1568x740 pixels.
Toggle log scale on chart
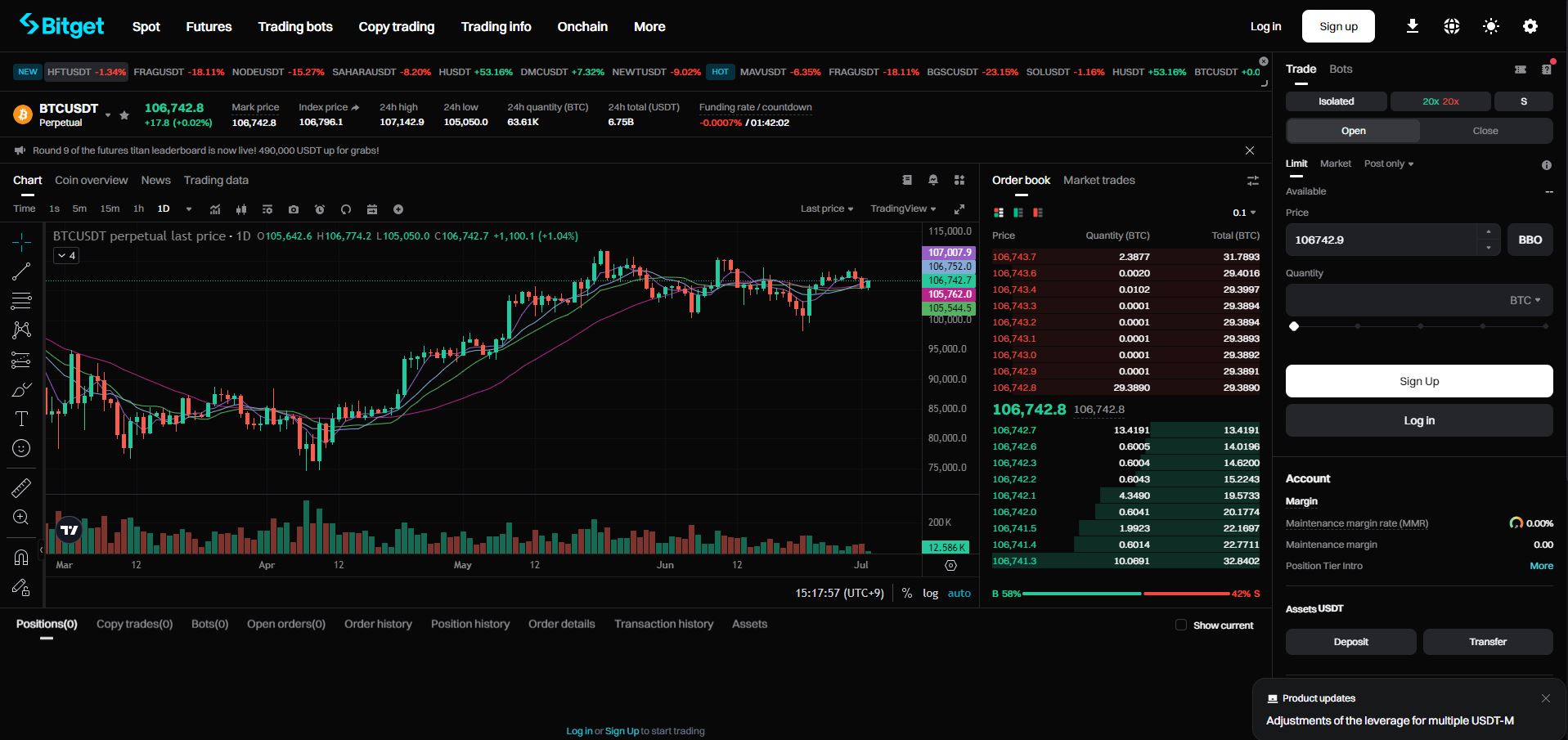tap(931, 594)
